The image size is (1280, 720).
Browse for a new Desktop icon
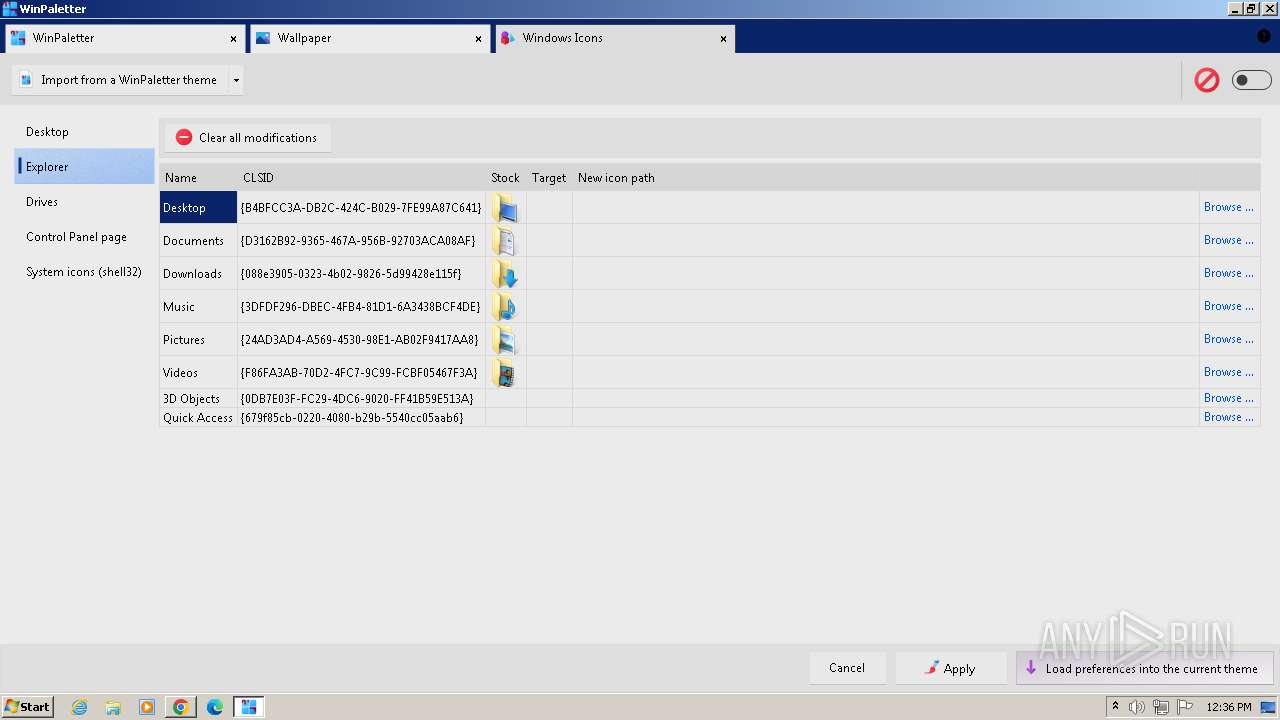coord(1229,207)
